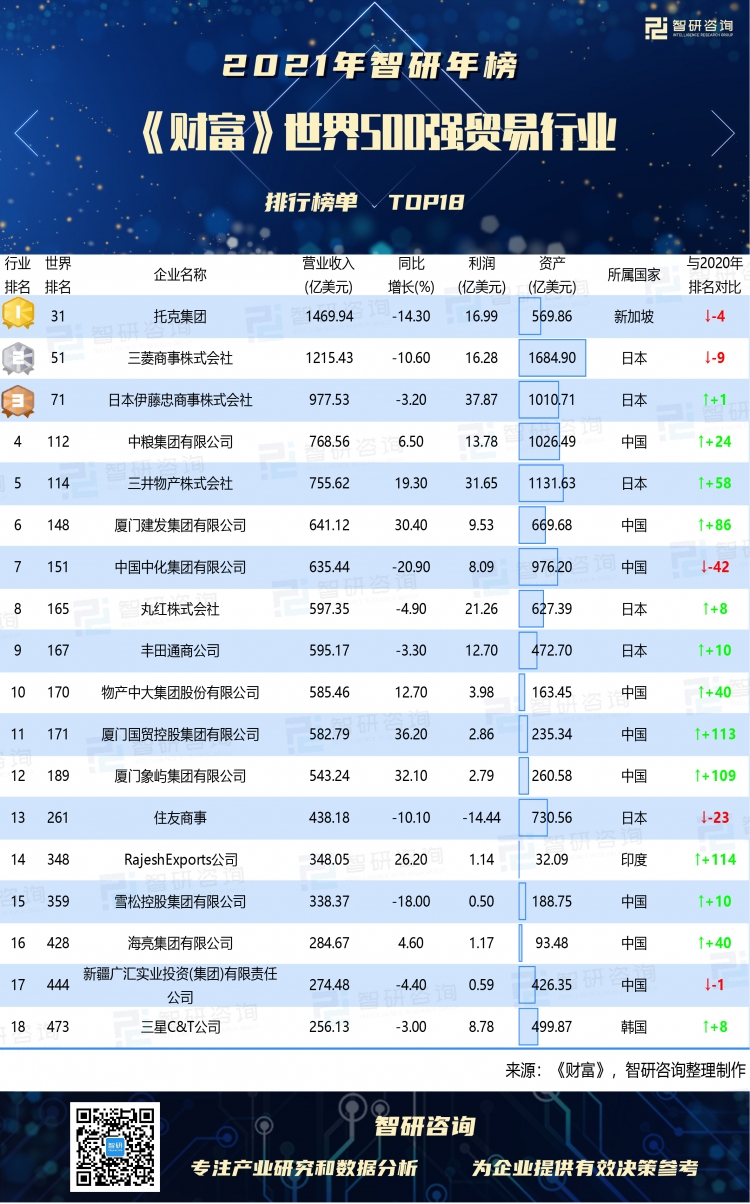Click company name RajeshExports公司
The image size is (750, 1204).
tap(180, 859)
